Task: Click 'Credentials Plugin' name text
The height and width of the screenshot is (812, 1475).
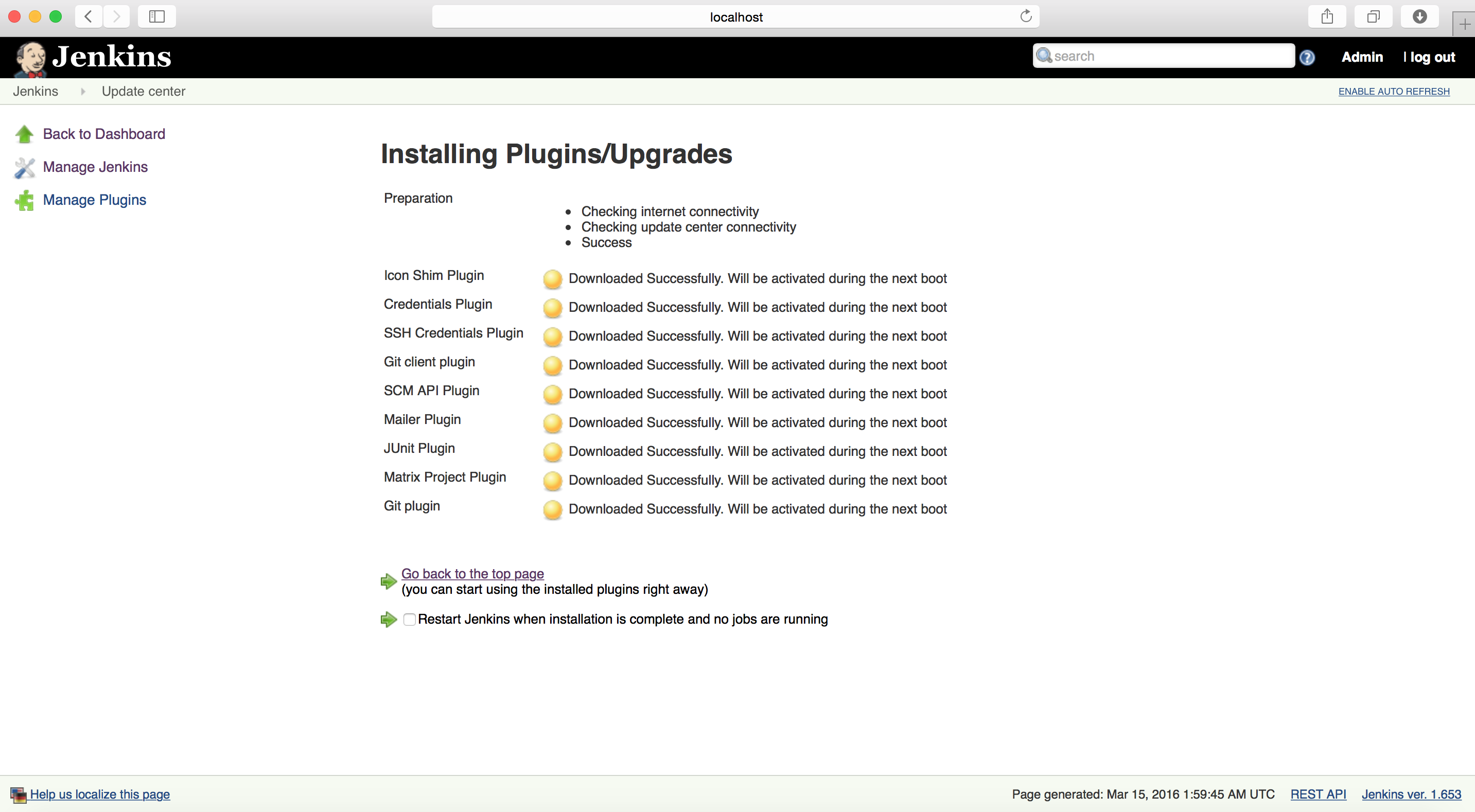Action: tap(438, 304)
